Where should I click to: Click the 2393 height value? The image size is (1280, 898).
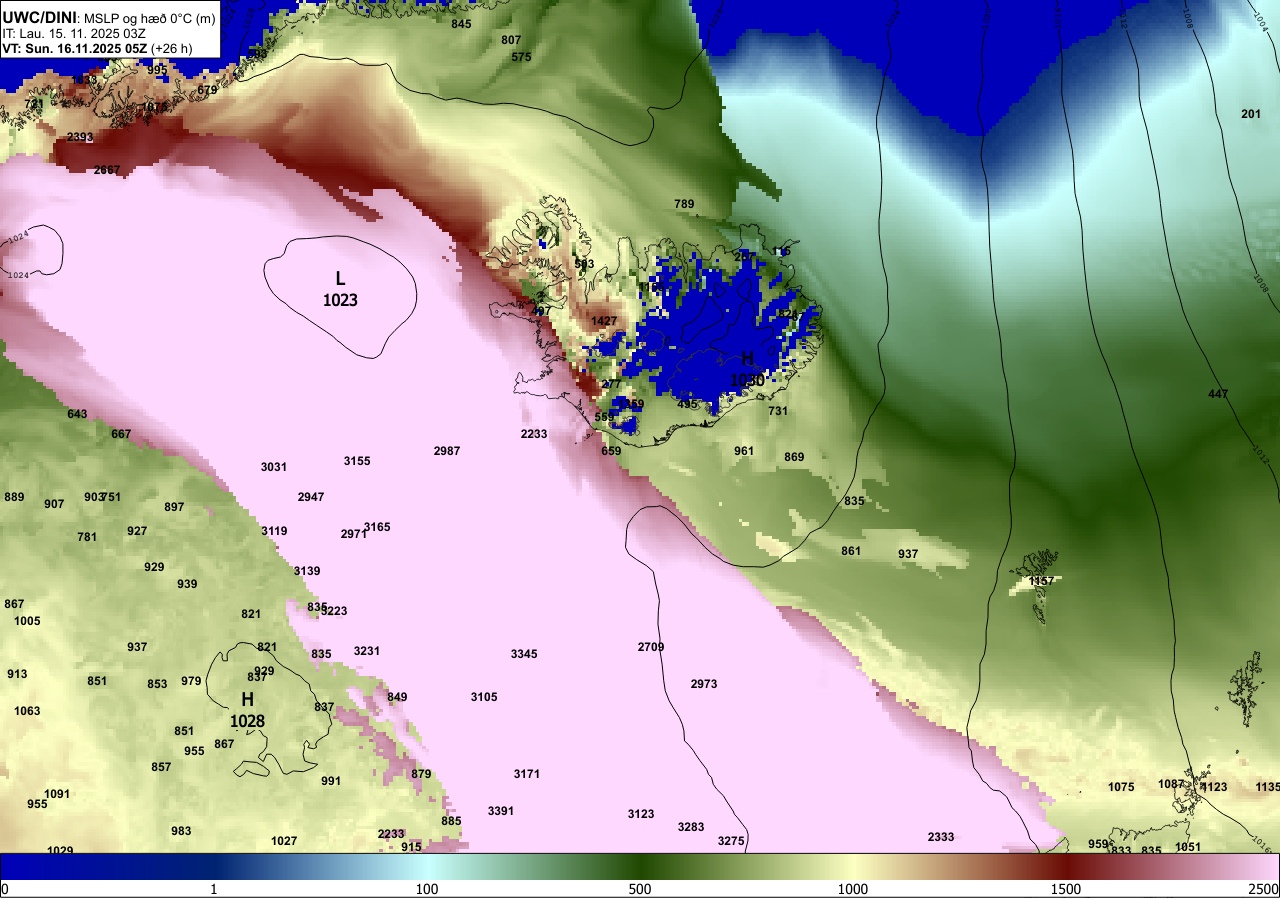[x=81, y=137]
